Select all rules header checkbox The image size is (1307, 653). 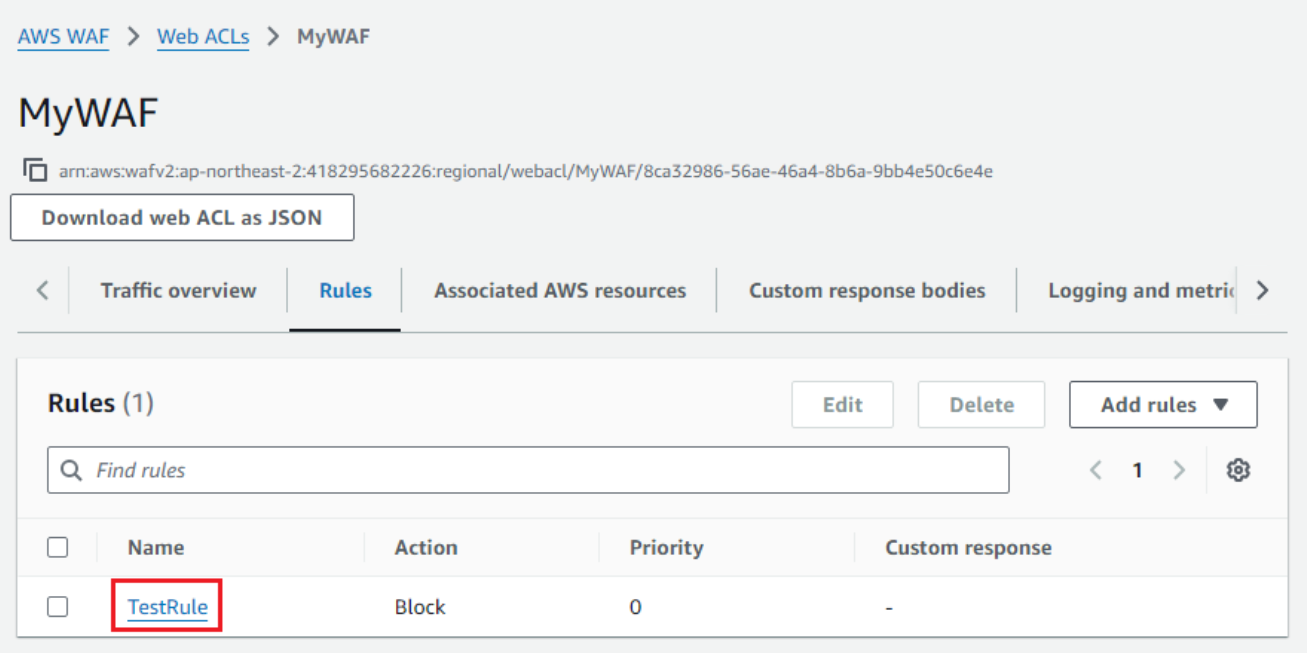(58, 547)
